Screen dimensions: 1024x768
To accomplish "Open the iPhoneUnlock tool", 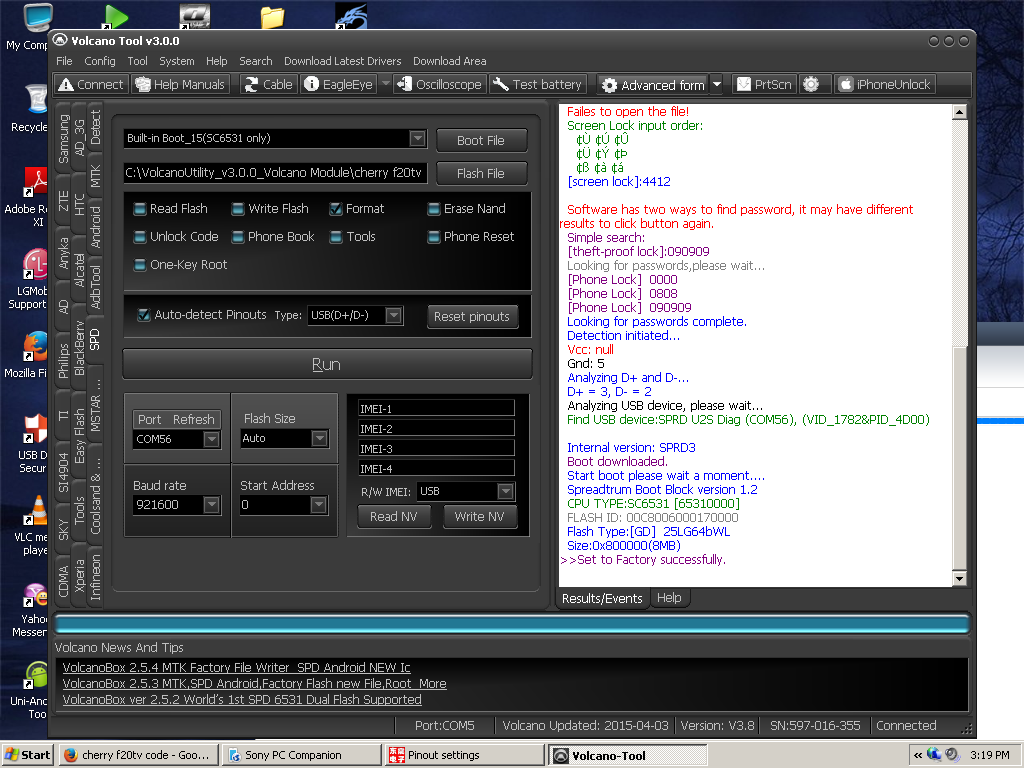I will (884, 85).
